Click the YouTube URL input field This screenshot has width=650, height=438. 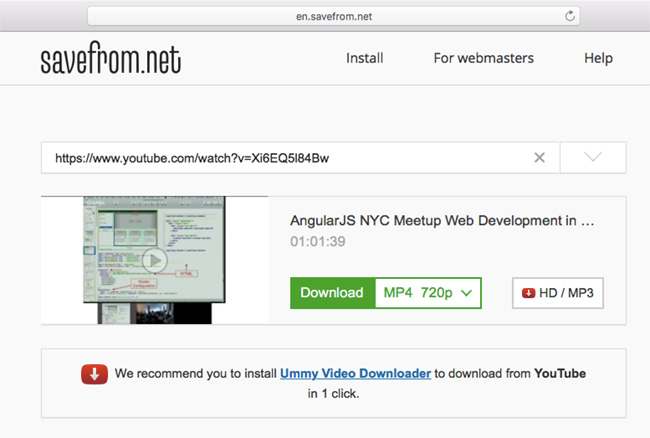pyautogui.click(x=300, y=157)
